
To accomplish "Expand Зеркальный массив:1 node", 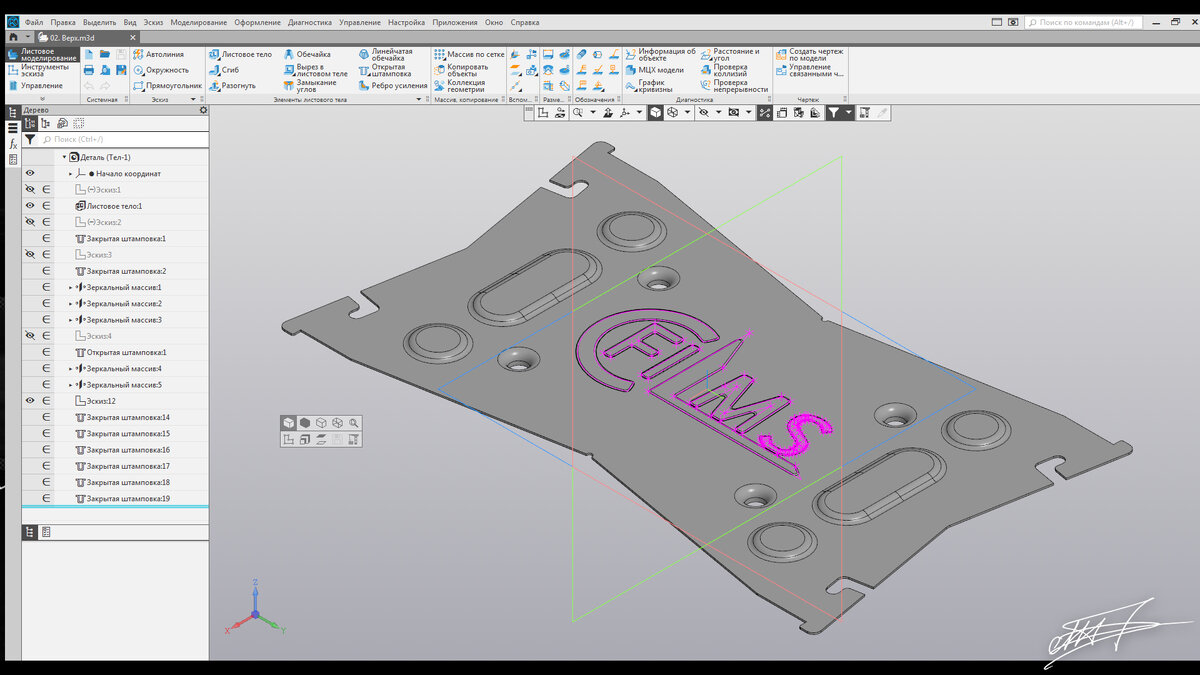I will 71,287.
